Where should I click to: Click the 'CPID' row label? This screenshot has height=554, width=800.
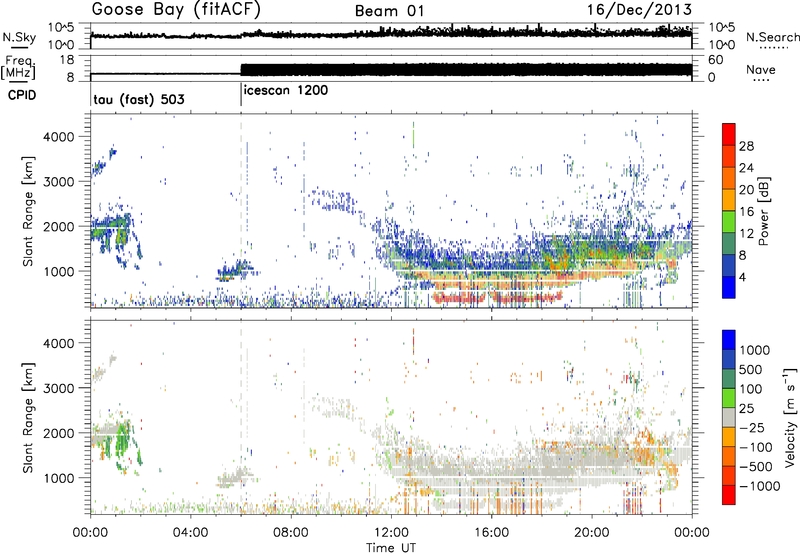tap(22, 95)
